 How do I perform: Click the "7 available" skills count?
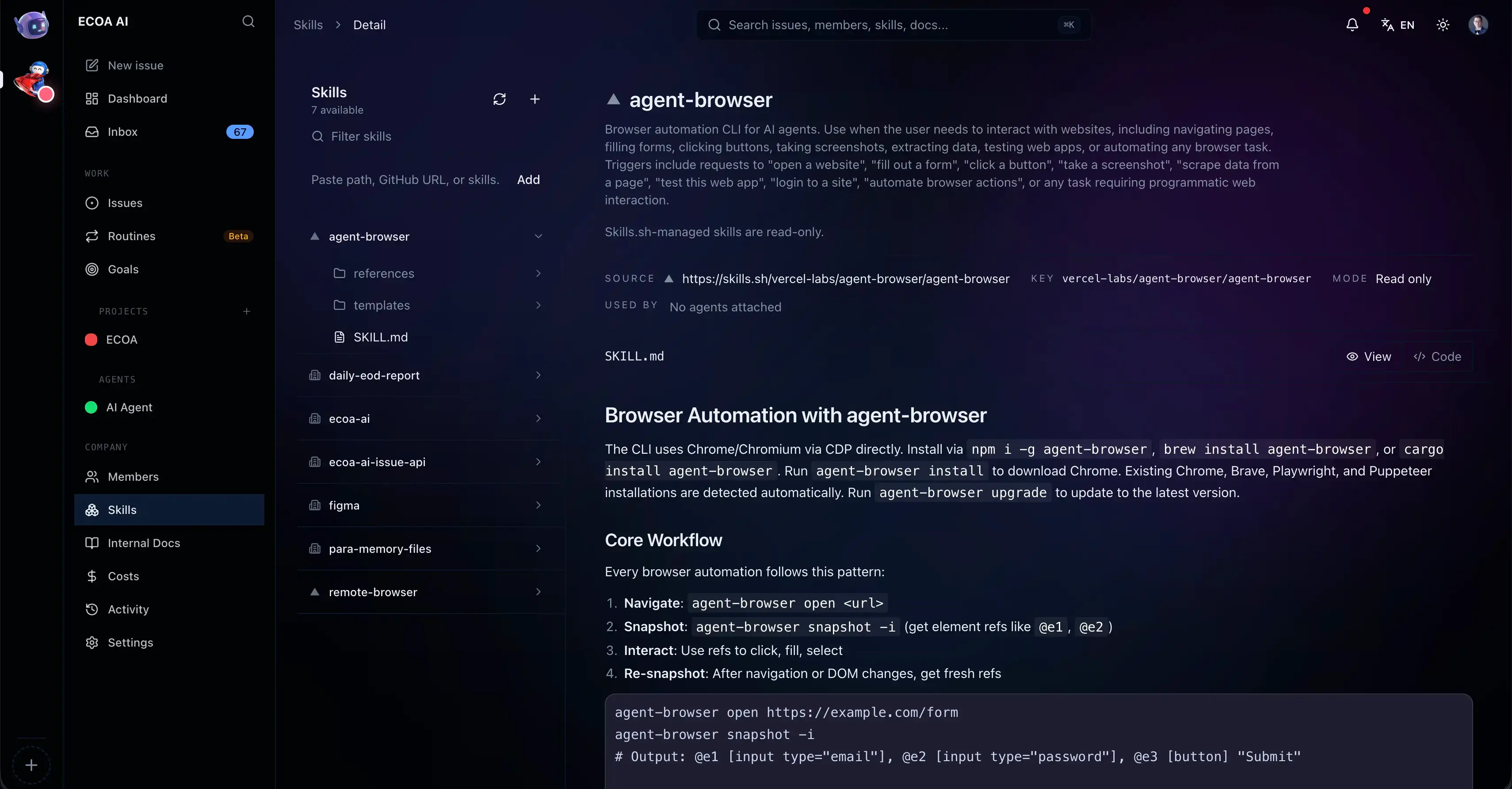tap(337, 110)
